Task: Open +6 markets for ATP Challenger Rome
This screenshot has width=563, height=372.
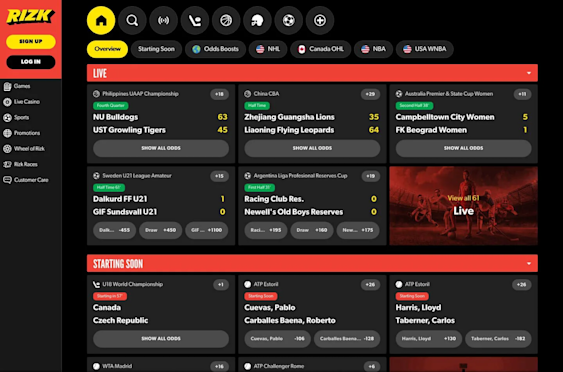Action: pyautogui.click(x=372, y=367)
